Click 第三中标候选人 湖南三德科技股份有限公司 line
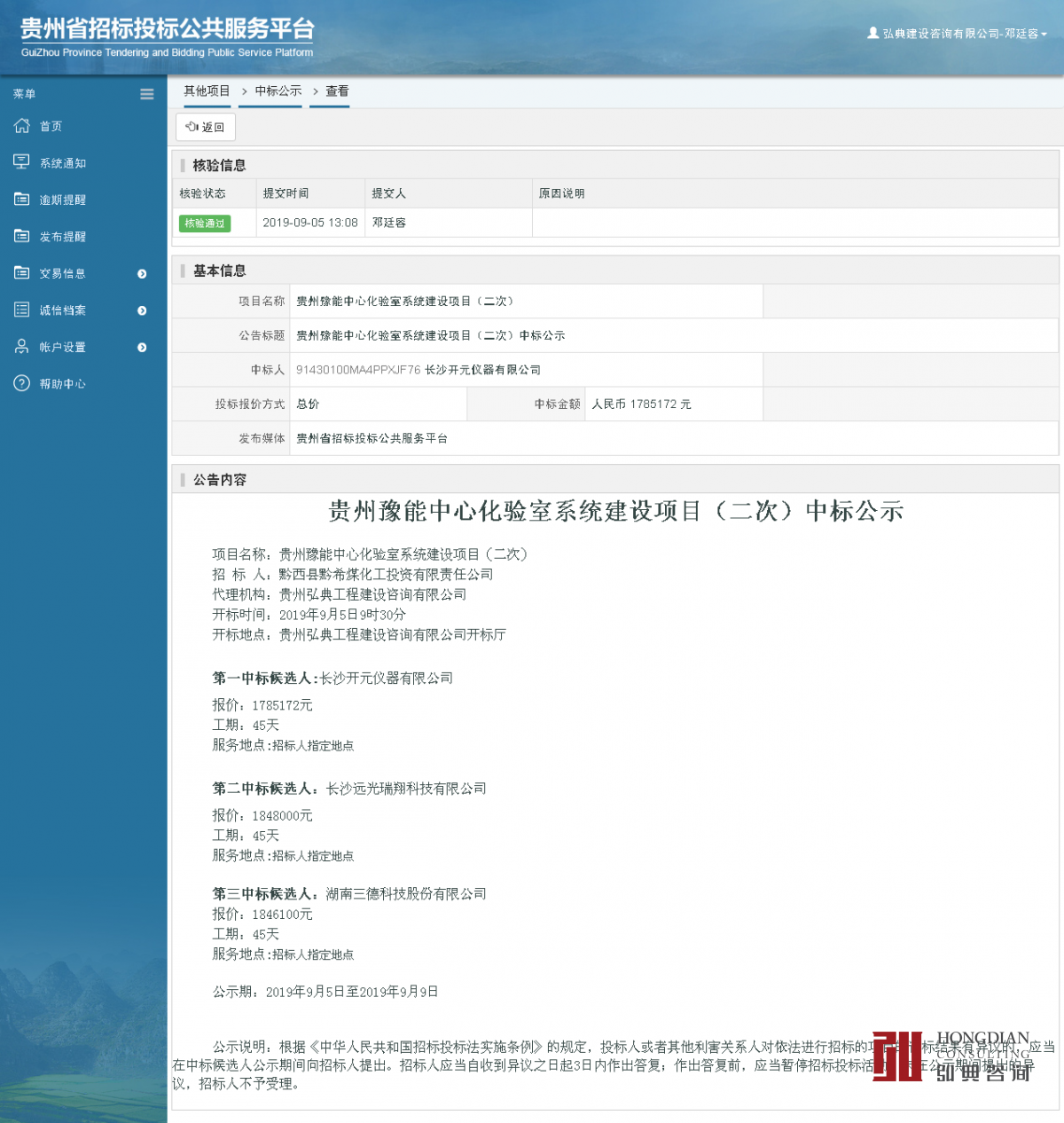The height and width of the screenshot is (1123, 1064). (349, 894)
